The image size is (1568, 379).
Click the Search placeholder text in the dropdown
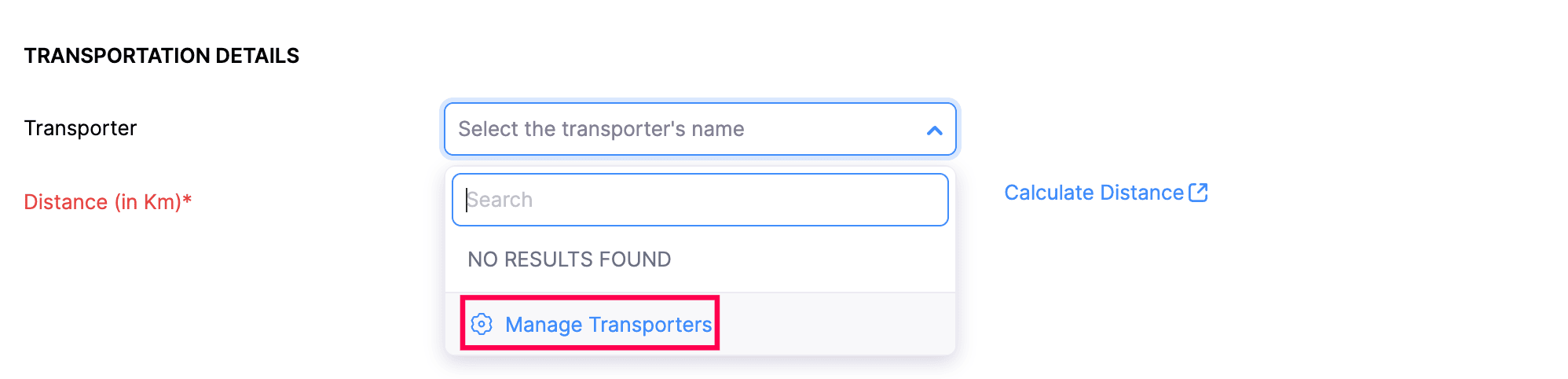[x=500, y=200]
